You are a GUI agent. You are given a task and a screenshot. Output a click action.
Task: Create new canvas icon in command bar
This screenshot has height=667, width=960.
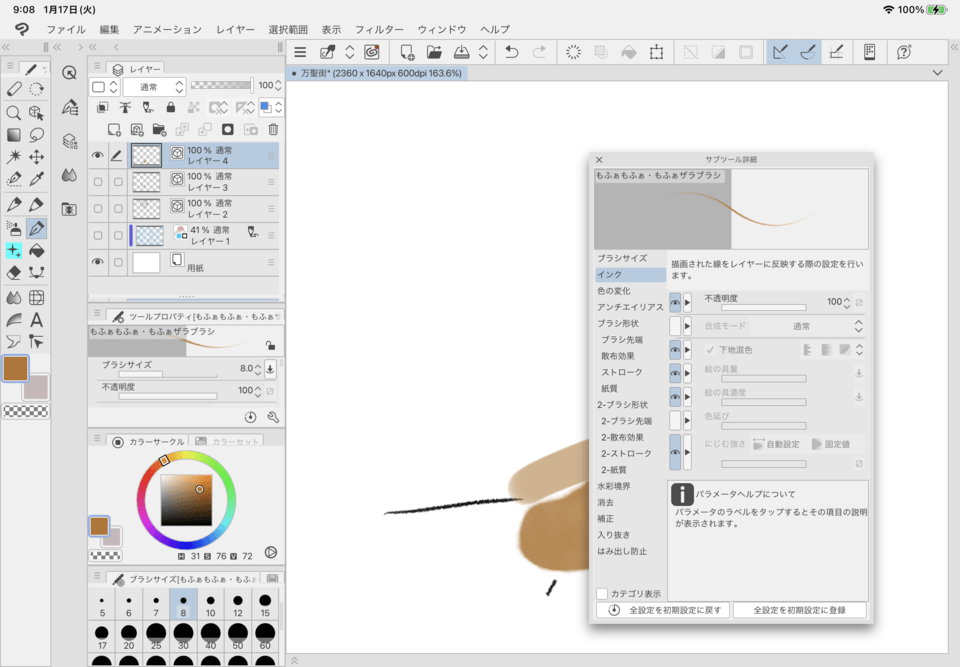click(407, 52)
